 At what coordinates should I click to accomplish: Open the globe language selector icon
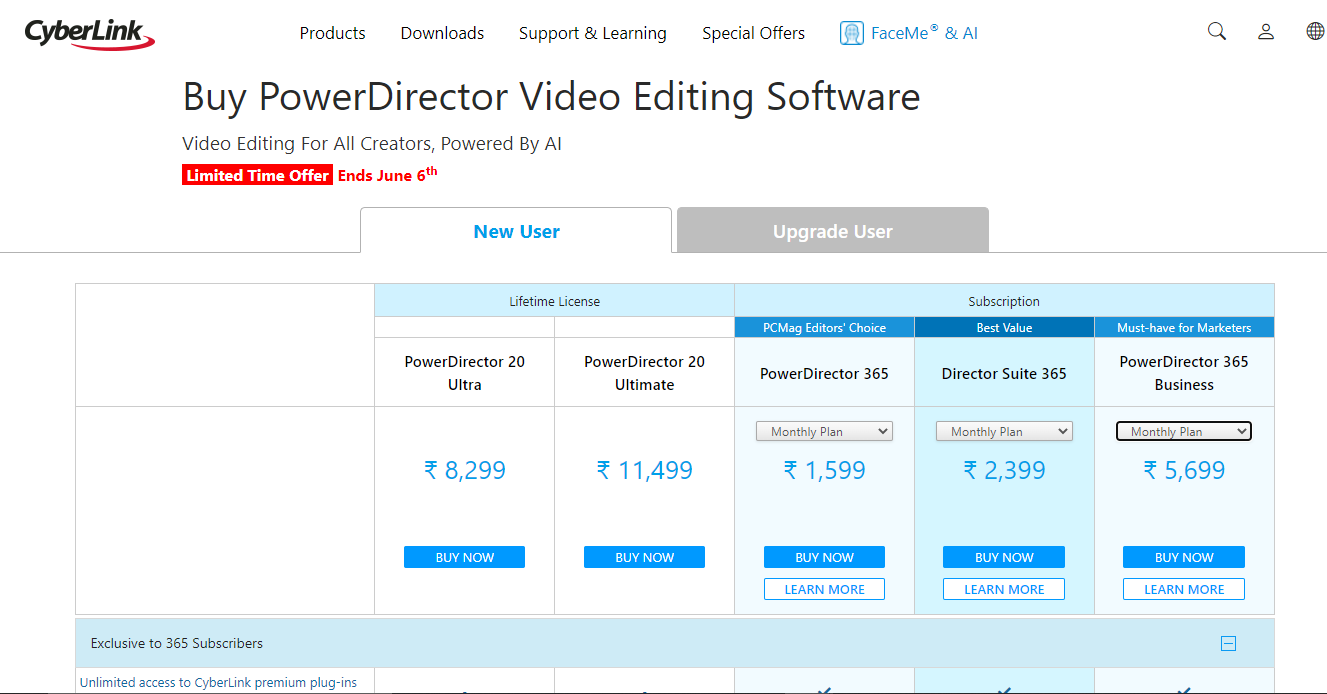[x=1315, y=32]
